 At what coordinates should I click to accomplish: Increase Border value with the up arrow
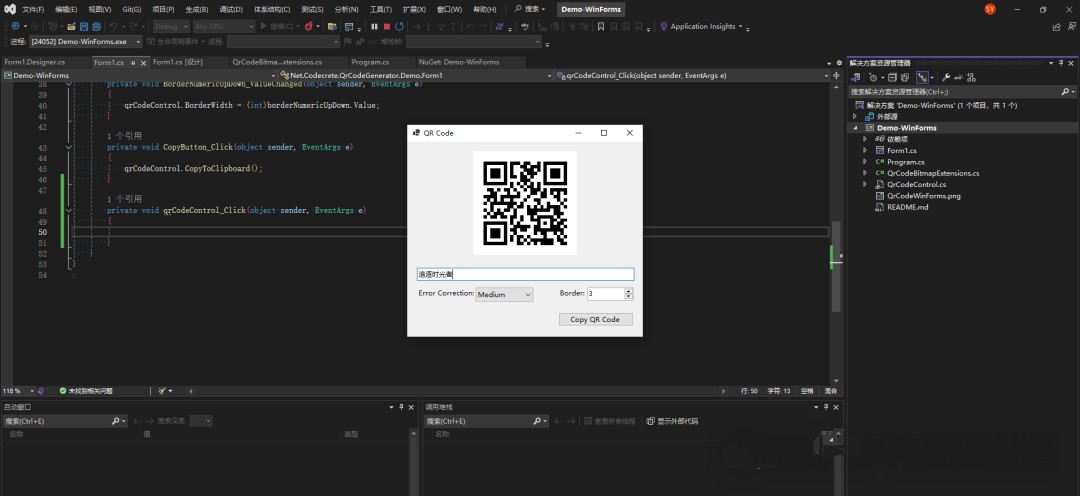click(x=628, y=291)
